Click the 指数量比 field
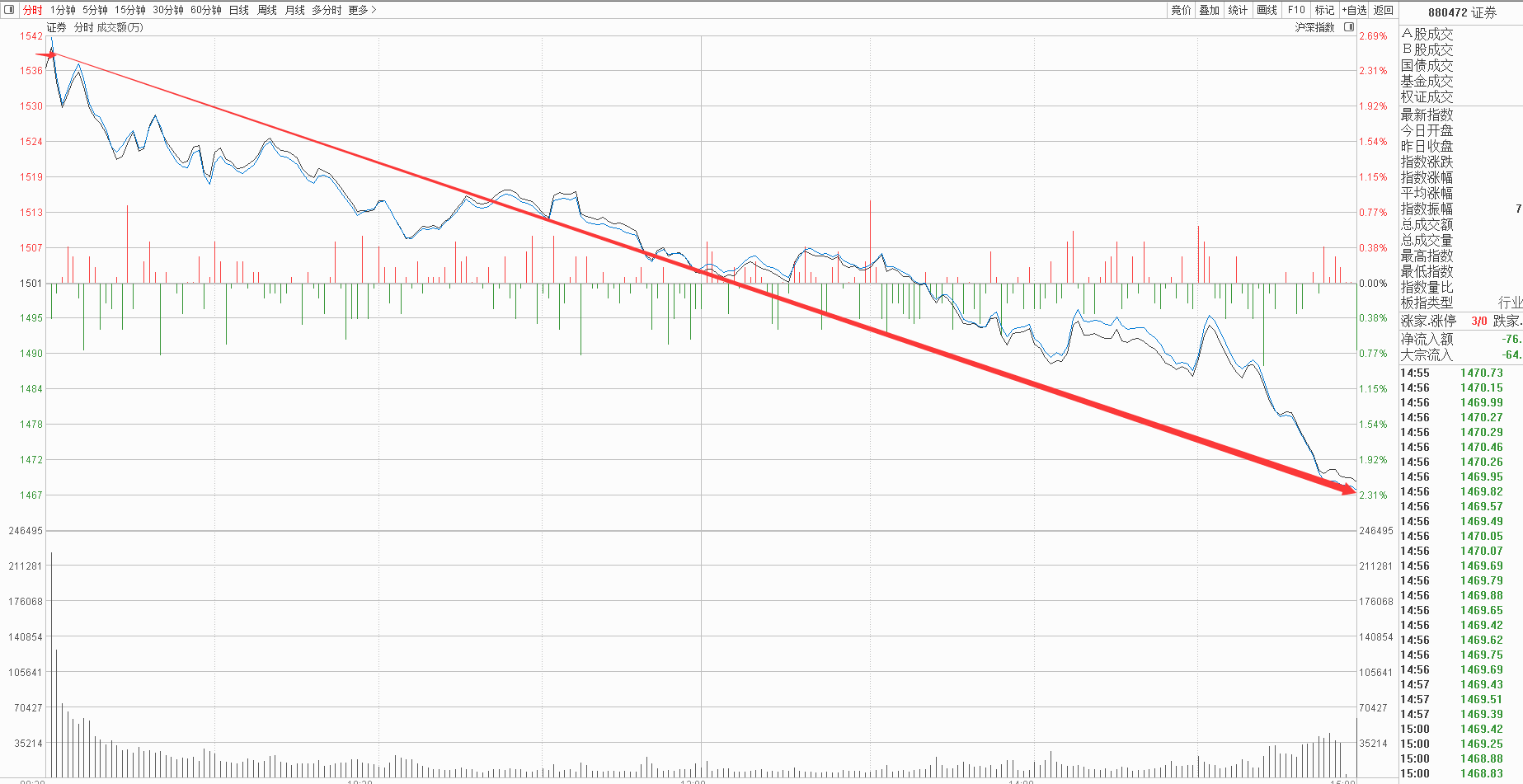Screen dimensions: 1523x784 1427,287
